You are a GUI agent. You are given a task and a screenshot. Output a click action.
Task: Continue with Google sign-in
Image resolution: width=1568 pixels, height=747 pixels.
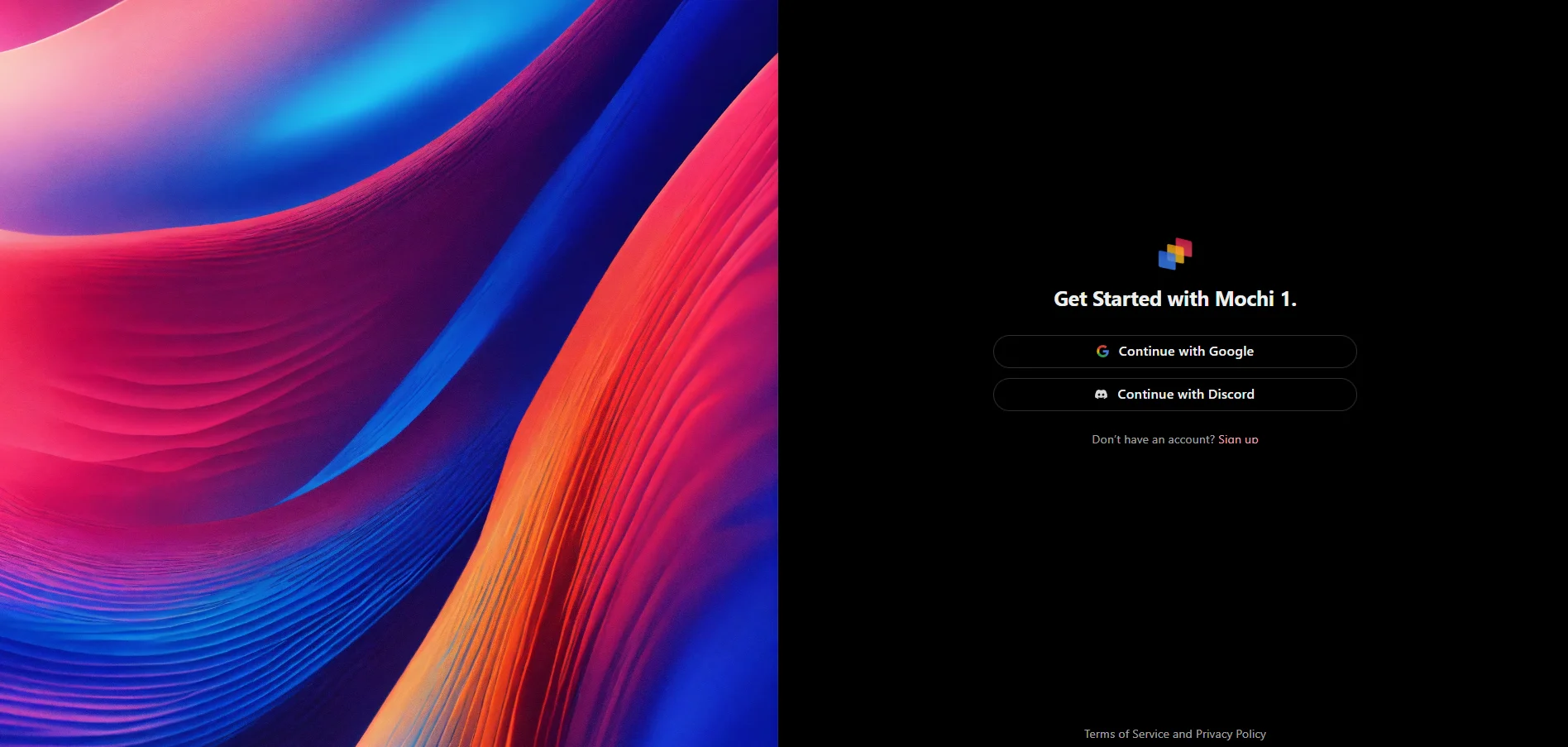tap(1174, 352)
